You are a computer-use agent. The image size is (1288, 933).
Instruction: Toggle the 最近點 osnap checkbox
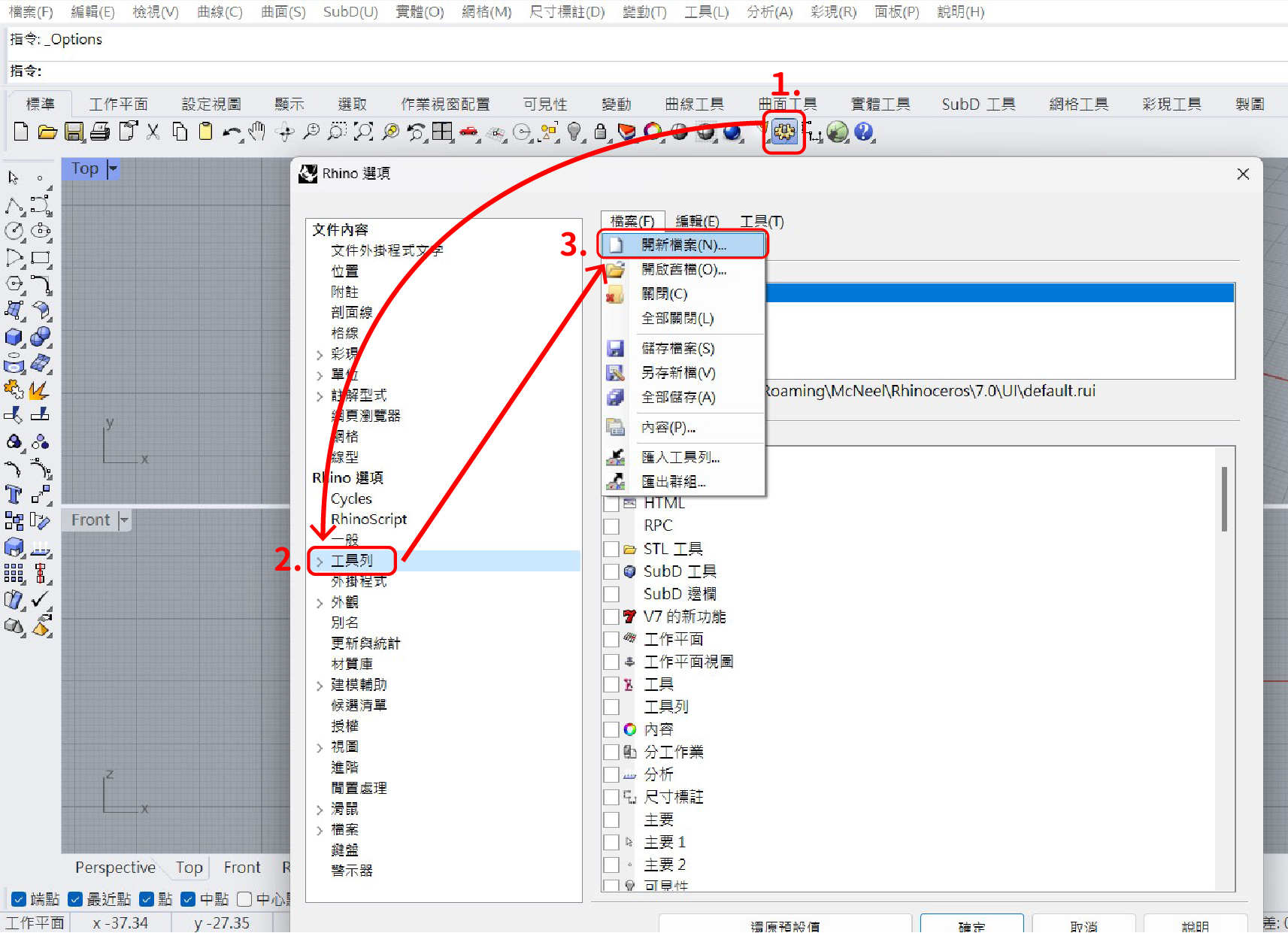click(75, 899)
